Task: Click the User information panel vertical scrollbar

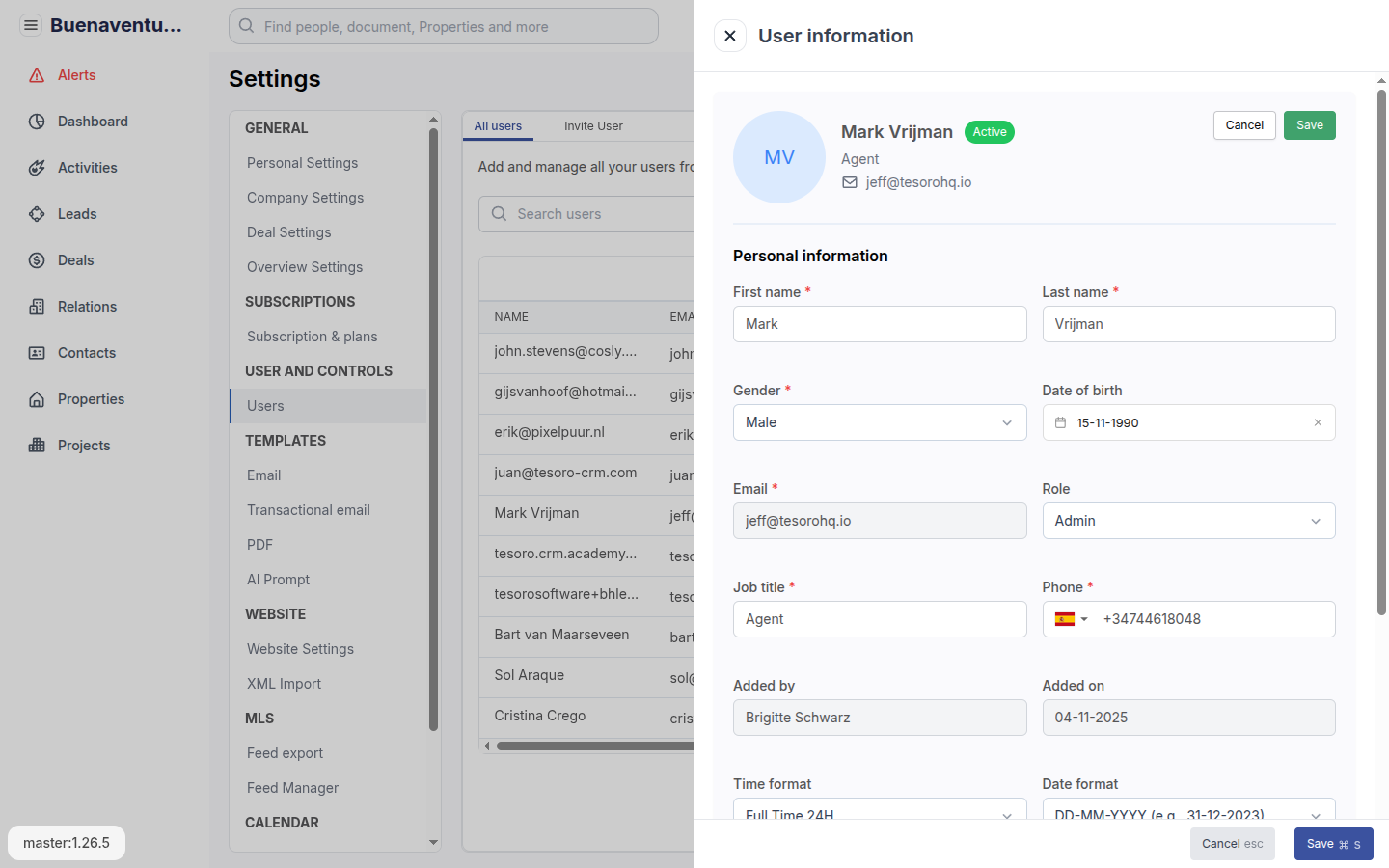Action: (1381, 352)
